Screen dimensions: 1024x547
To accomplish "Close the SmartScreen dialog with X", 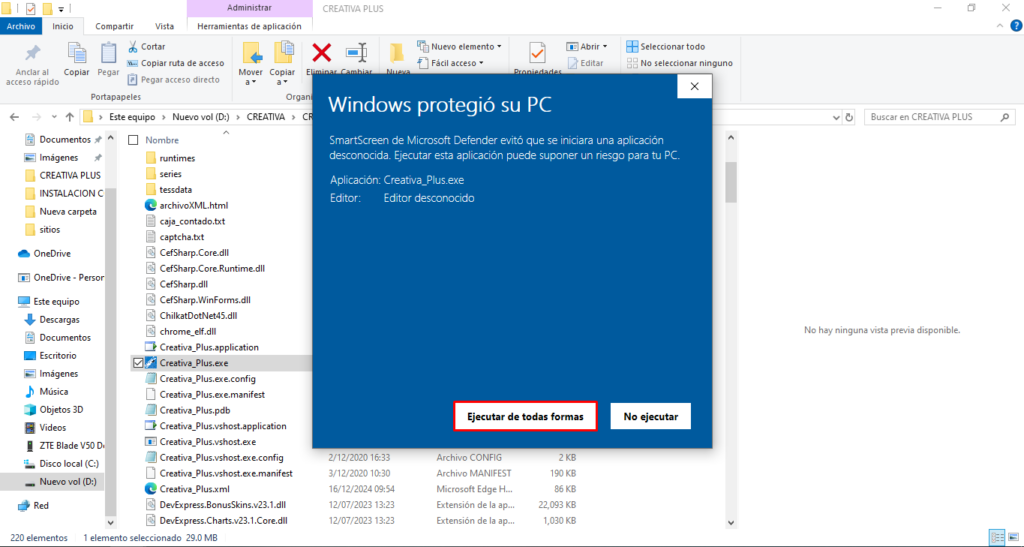I will point(694,86).
